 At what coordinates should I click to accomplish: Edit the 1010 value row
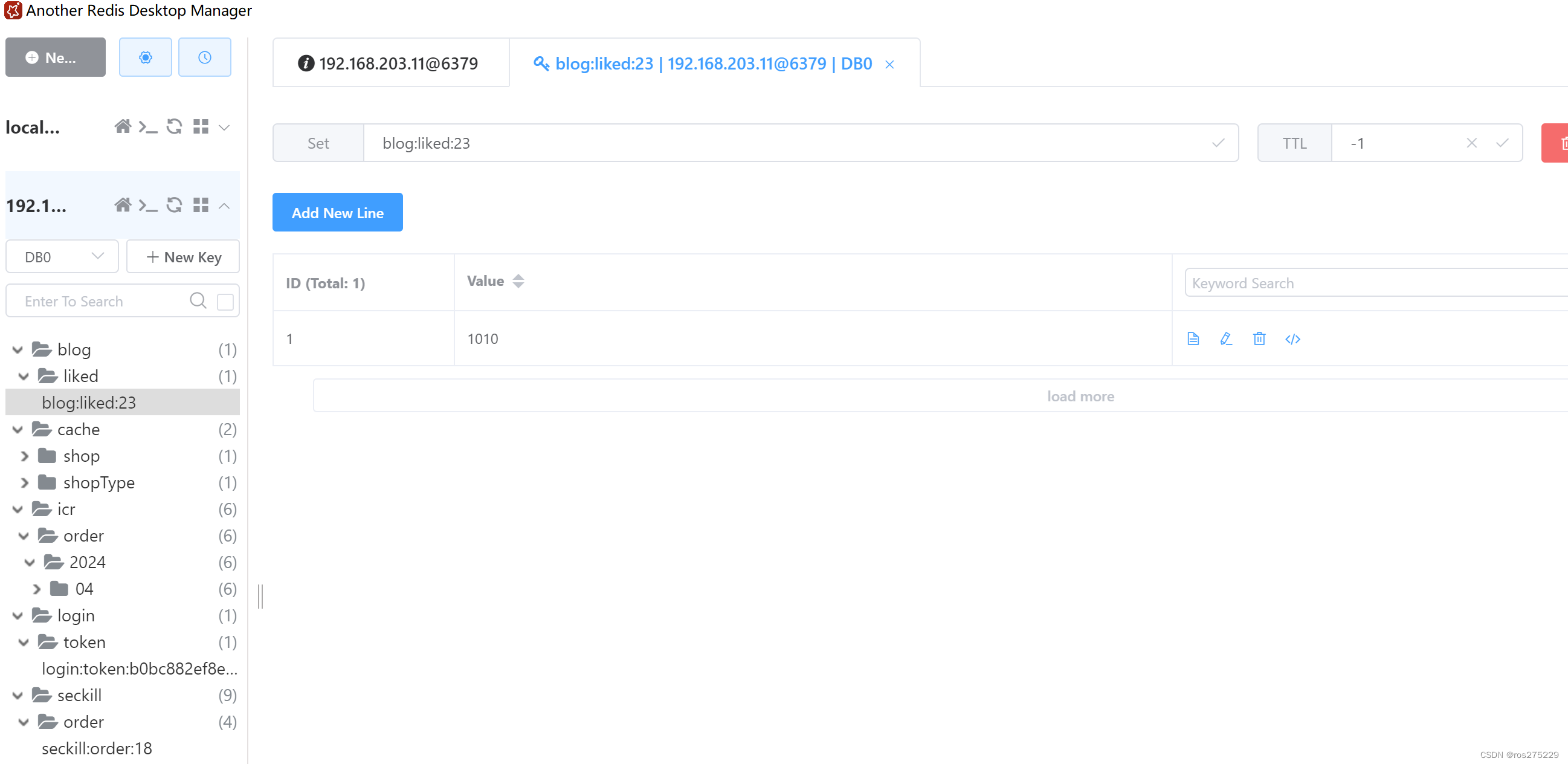tap(1226, 338)
